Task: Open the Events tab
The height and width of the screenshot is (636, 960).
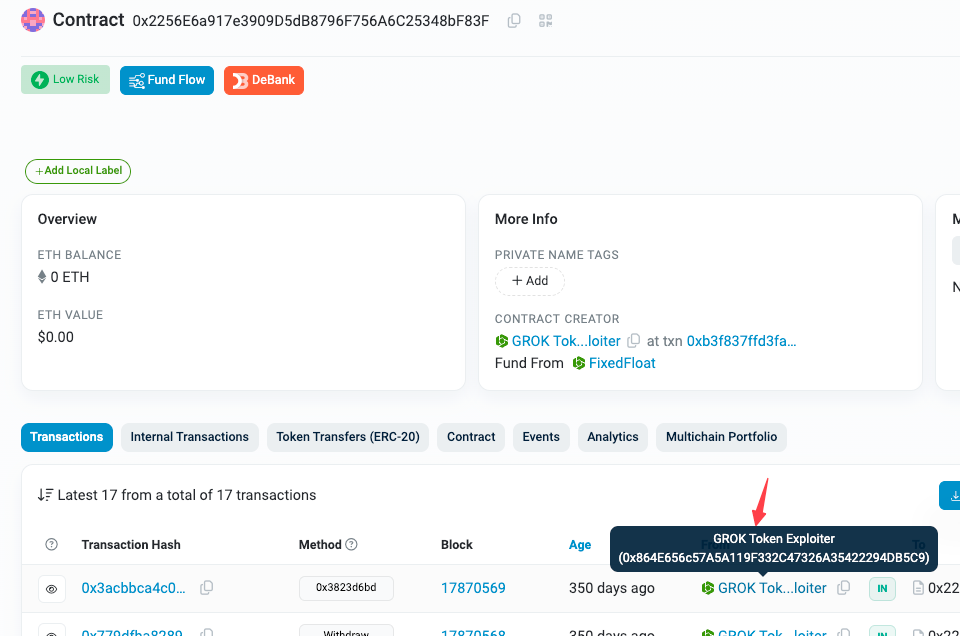Action: 541,437
